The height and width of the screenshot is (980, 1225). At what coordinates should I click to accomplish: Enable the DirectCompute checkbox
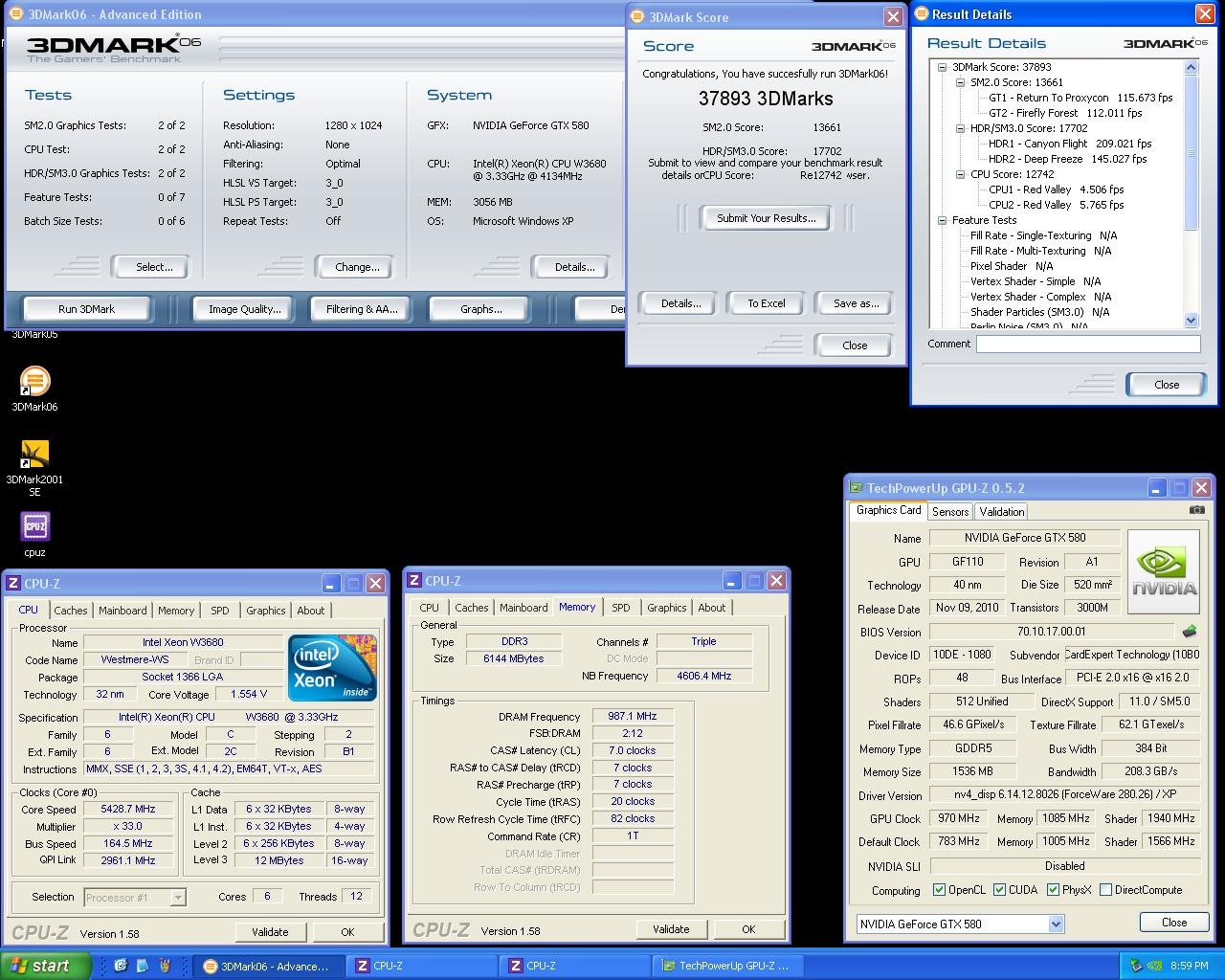[x=1106, y=890]
